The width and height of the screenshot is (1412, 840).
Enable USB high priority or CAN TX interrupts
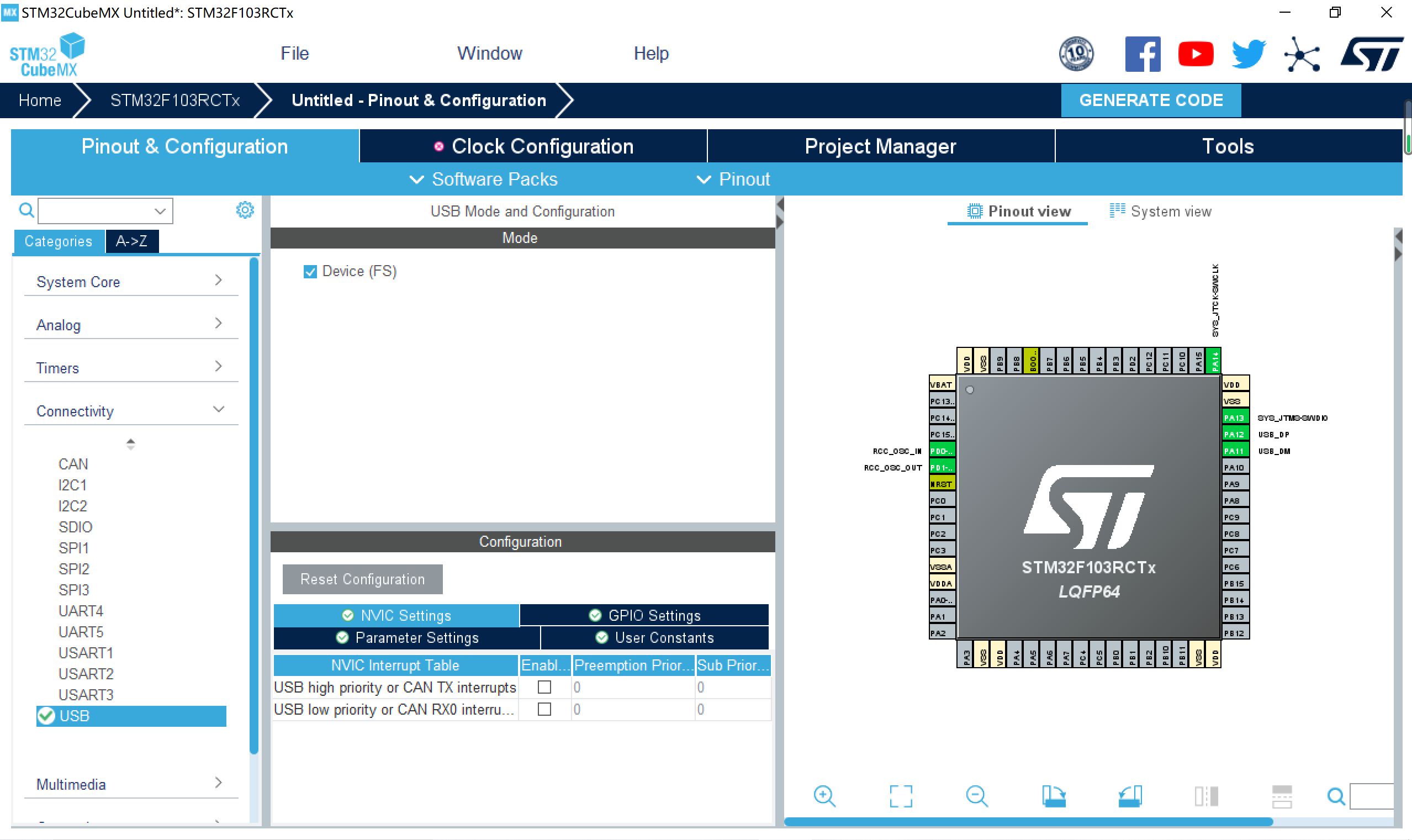click(x=544, y=686)
